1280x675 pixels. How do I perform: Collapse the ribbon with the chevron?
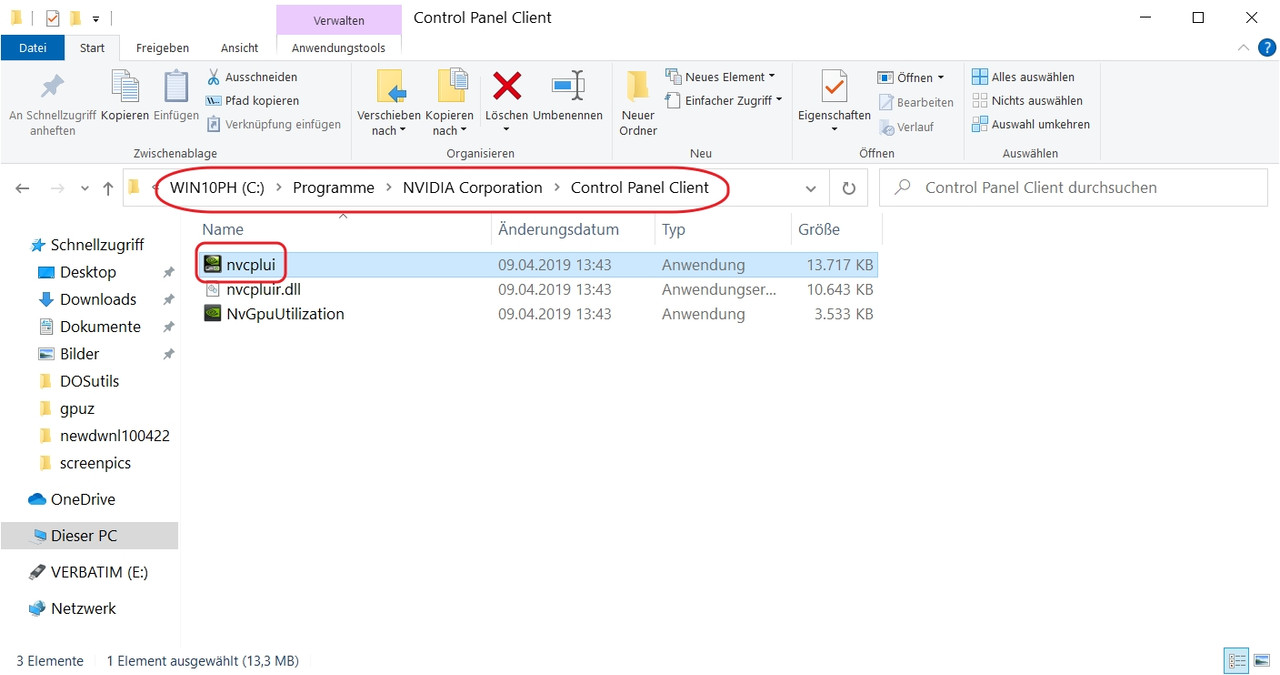(1244, 47)
